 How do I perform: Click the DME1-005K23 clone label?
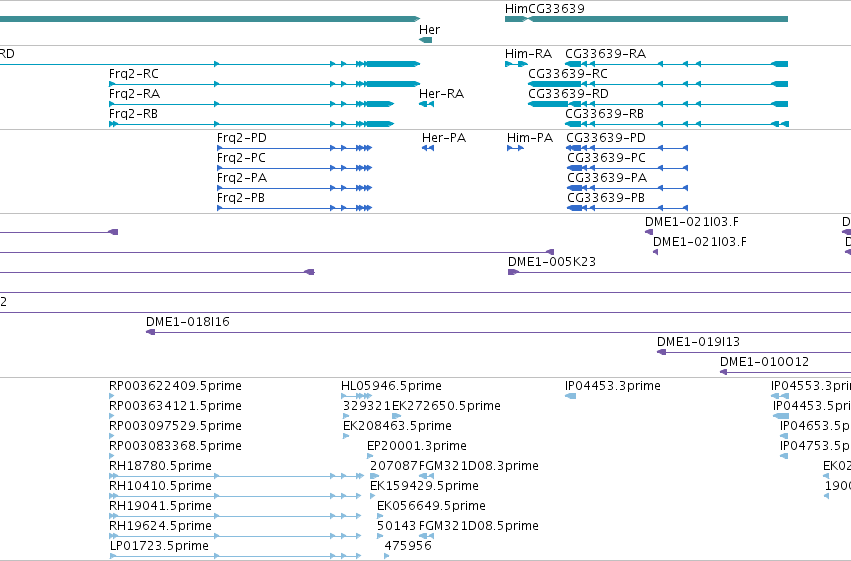(551, 262)
